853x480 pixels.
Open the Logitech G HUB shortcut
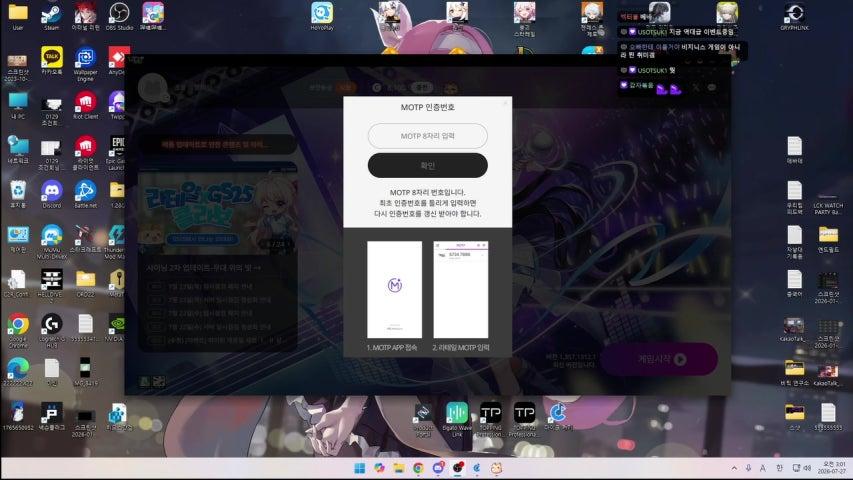tap(52, 329)
